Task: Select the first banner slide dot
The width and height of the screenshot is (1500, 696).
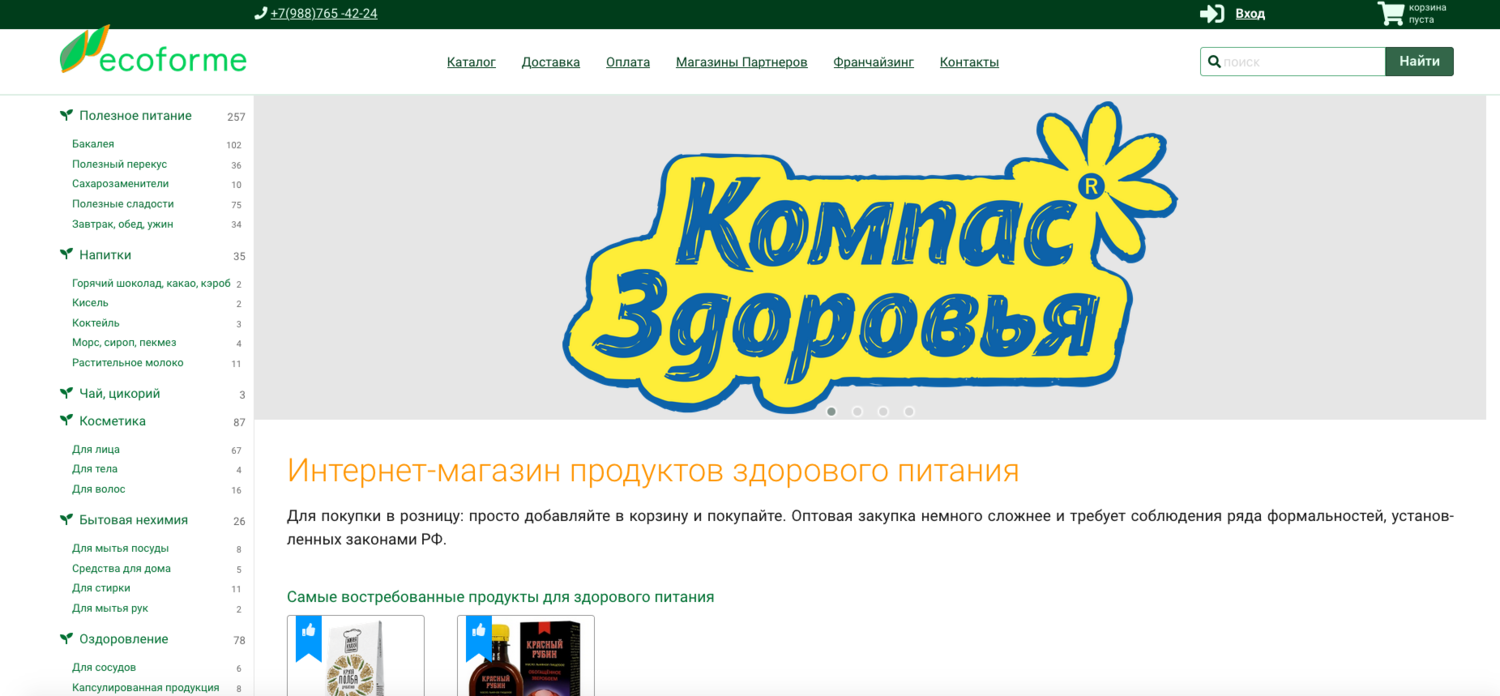Action: pos(831,411)
